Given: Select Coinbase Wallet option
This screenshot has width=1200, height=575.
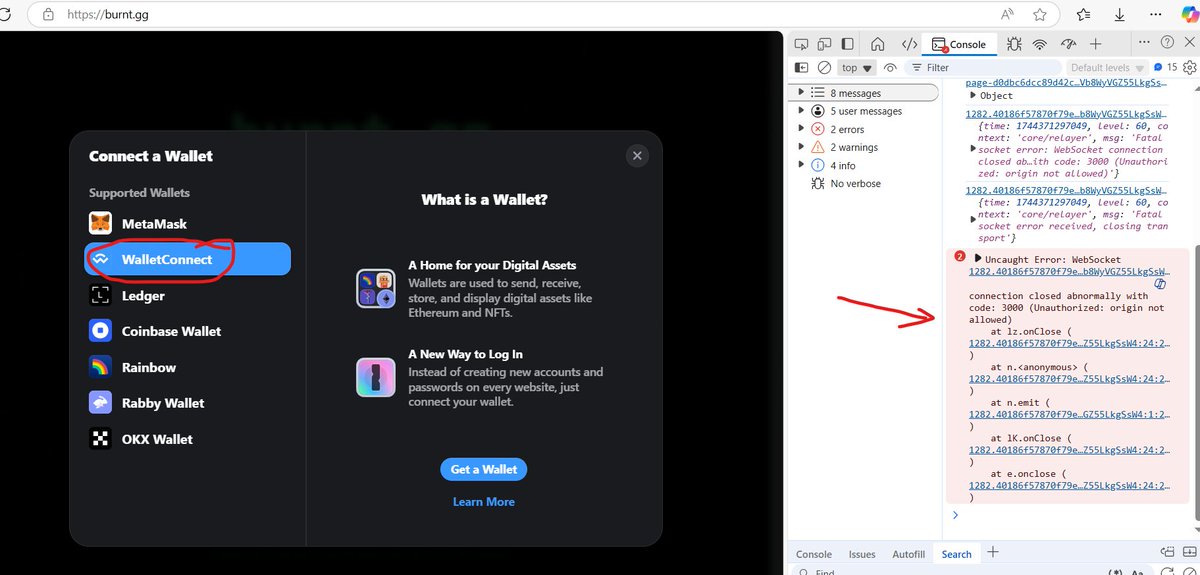Looking at the screenshot, I should pyautogui.click(x=188, y=331).
